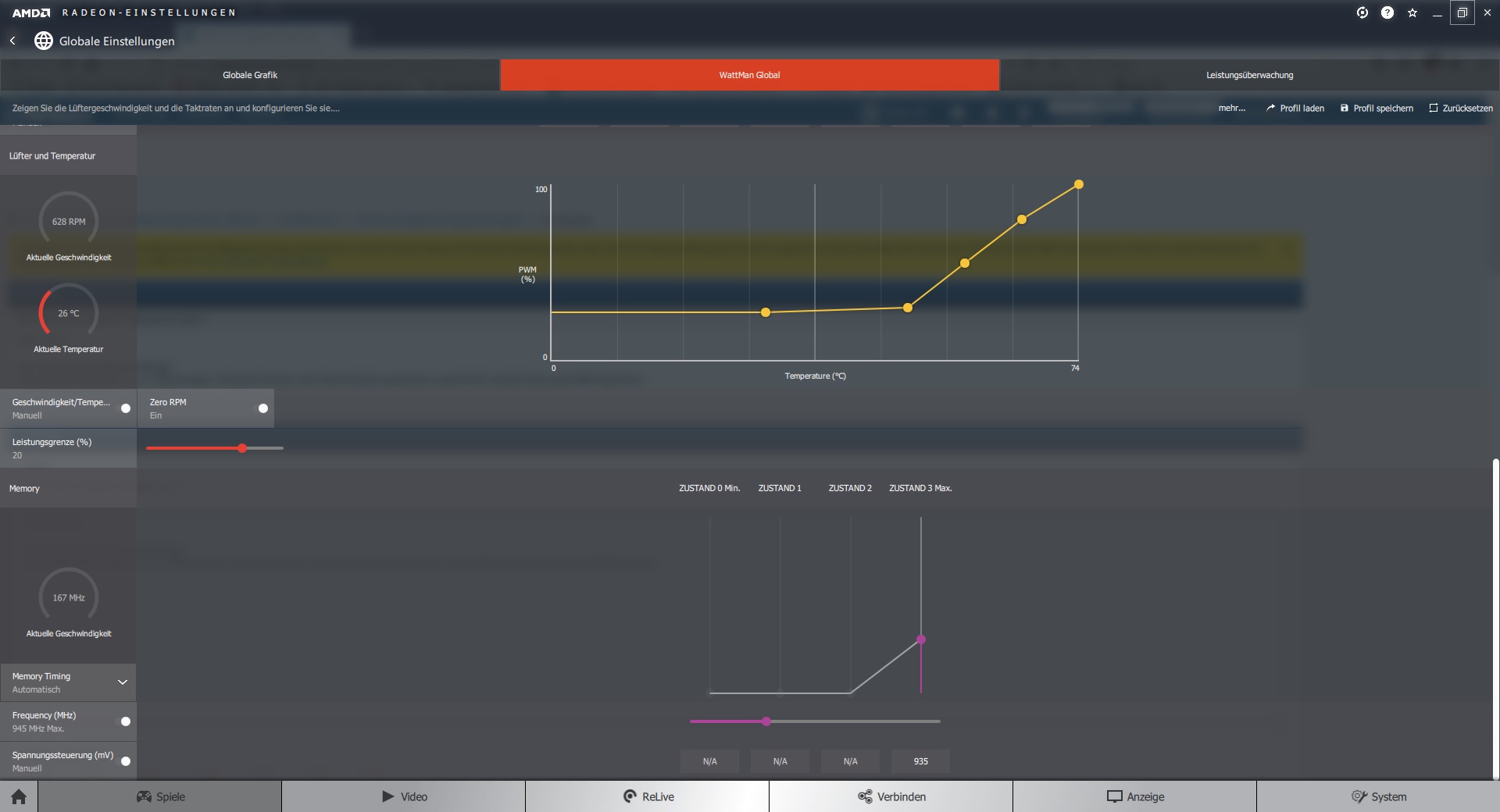Click the Globale Einstellungen globe icon
This screenshot has width=1500, height=812.
[44, 41]
